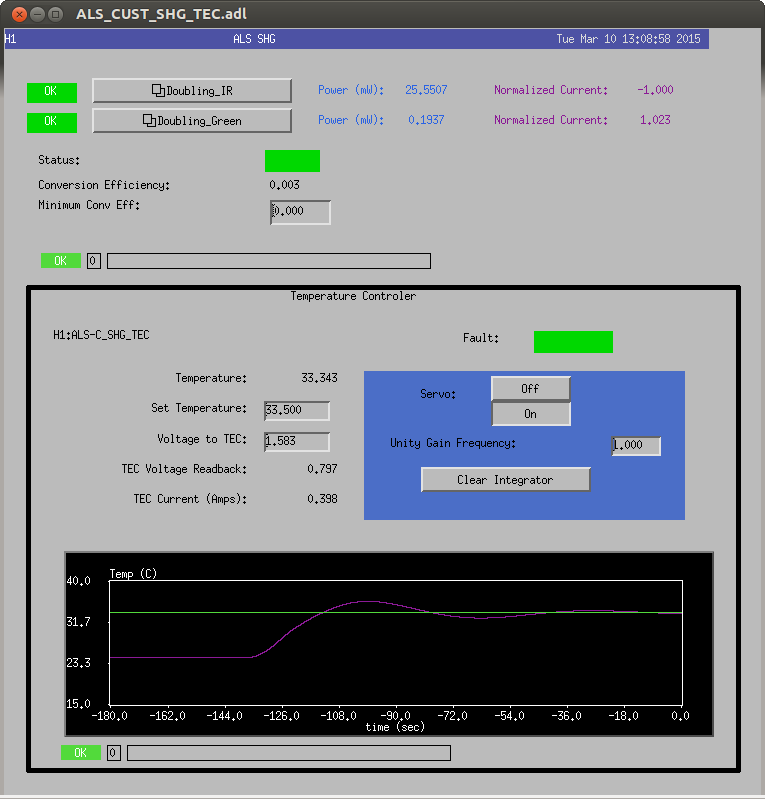Image resolution: width=765 pixels, height=799 pixels.
Task: Edit the Voltage to TEC field
Action: point(297,441)
